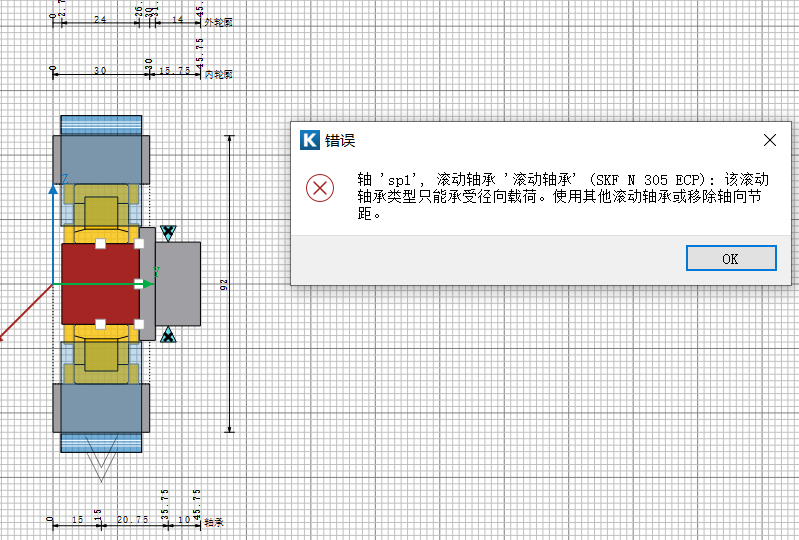The height and width of the screenshot is (540, 799).
Task: Click the 14 dimension value in outer contour row
Action: pyautogui.click(x=177, y=19)
